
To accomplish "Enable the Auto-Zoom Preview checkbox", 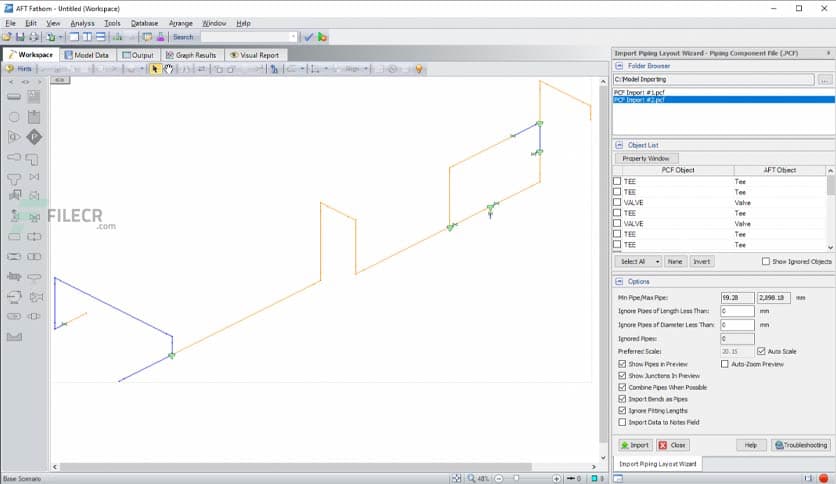I will click(x=725, y=364).
